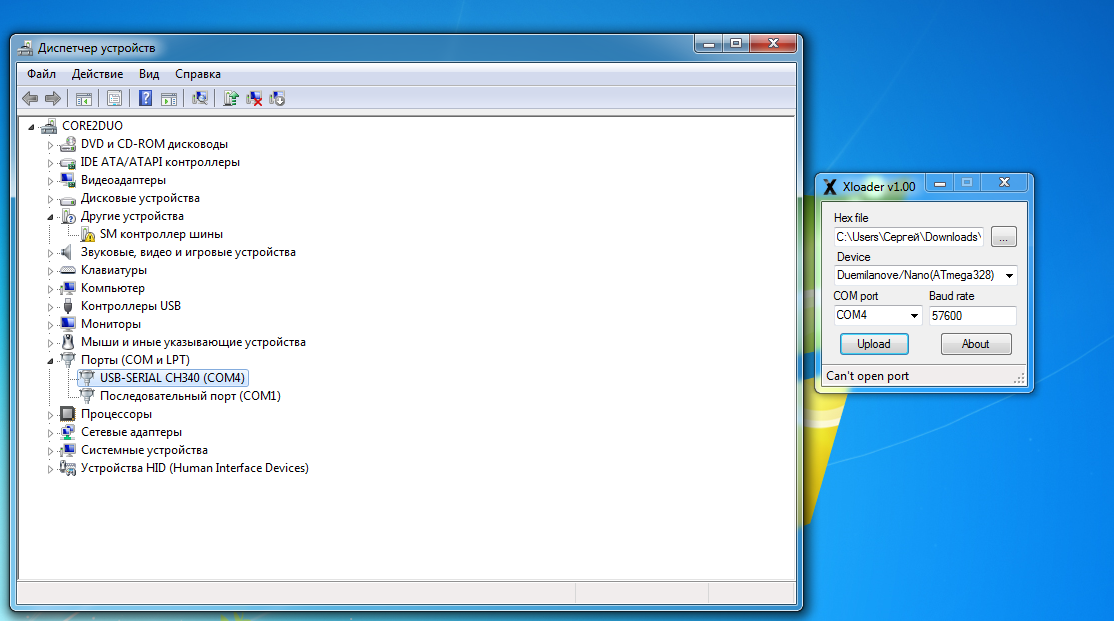Expand the Мониторы node
The height and width of the screenshot is (621, 1114).
[x=50, y=325]
